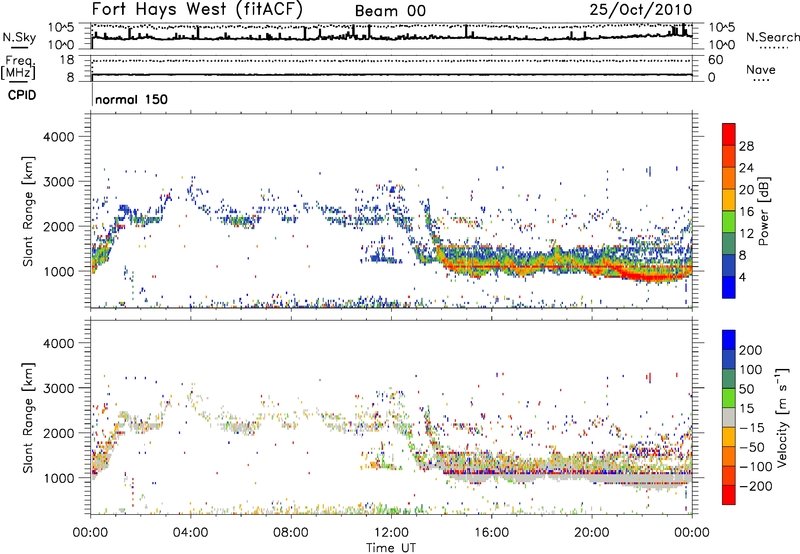Click the 'Velocity [m s-1]' colorbar title
Screen dimensions: 800x554
[x=782, y=418]
